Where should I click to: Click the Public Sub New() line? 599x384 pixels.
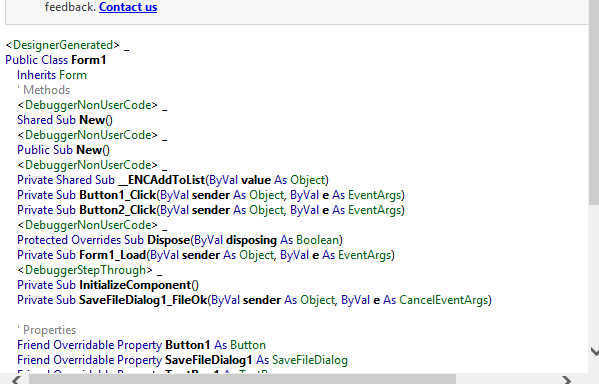coord(63,150)
